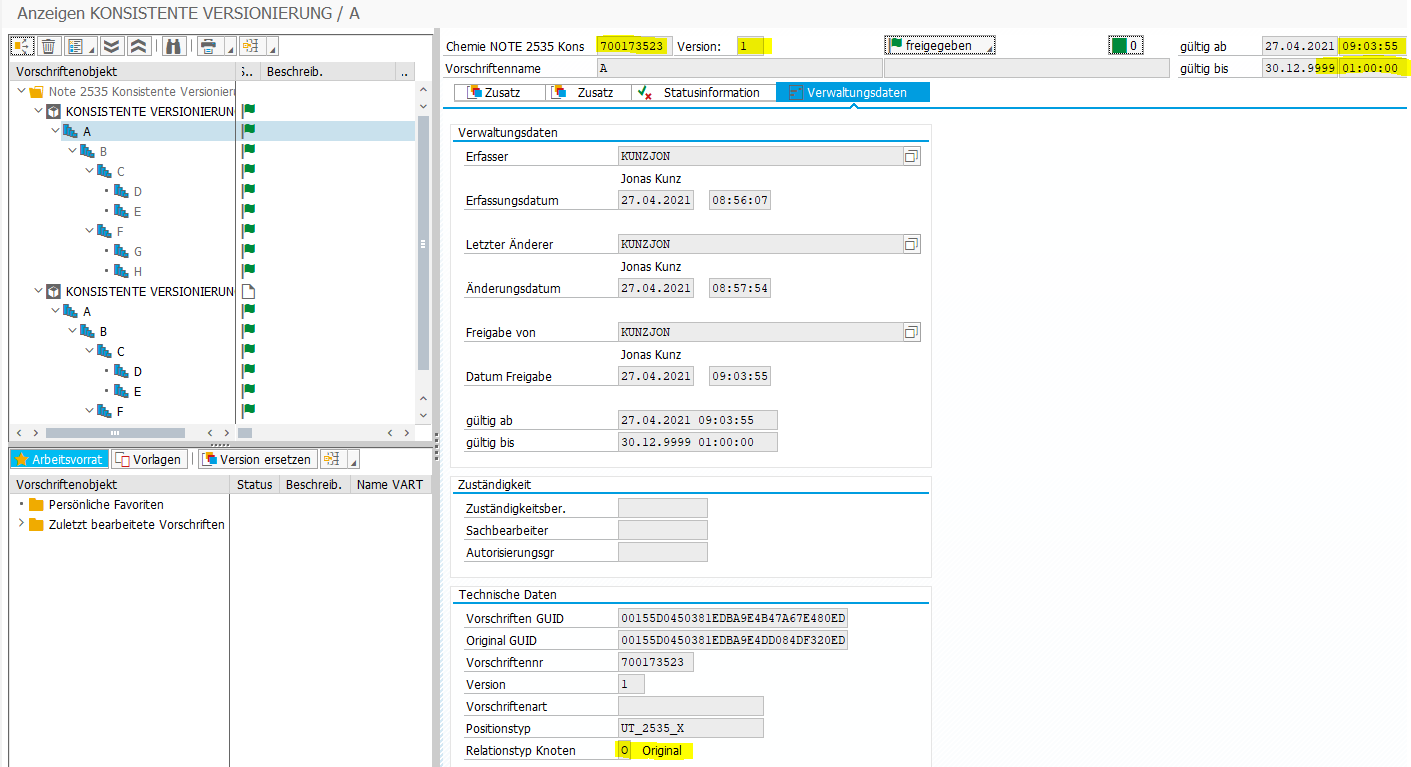1411x767 pixels.
Task: Select the Verwaltungsdaten tab
Action: [x=853, y=92]
